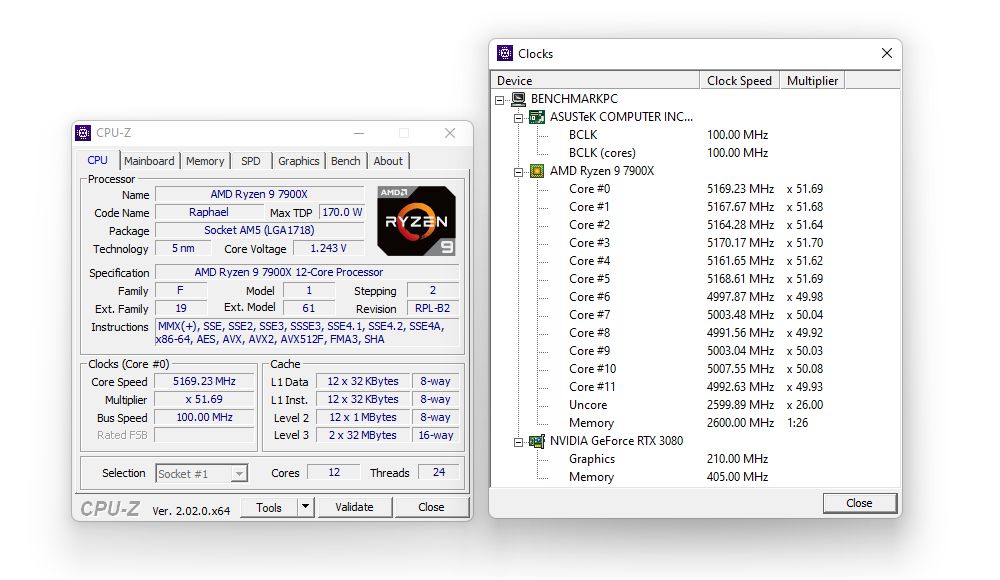Go to the Bench tab
Image resolution: width=1000 pixels, height=580 pixels.
click(346, 161)
